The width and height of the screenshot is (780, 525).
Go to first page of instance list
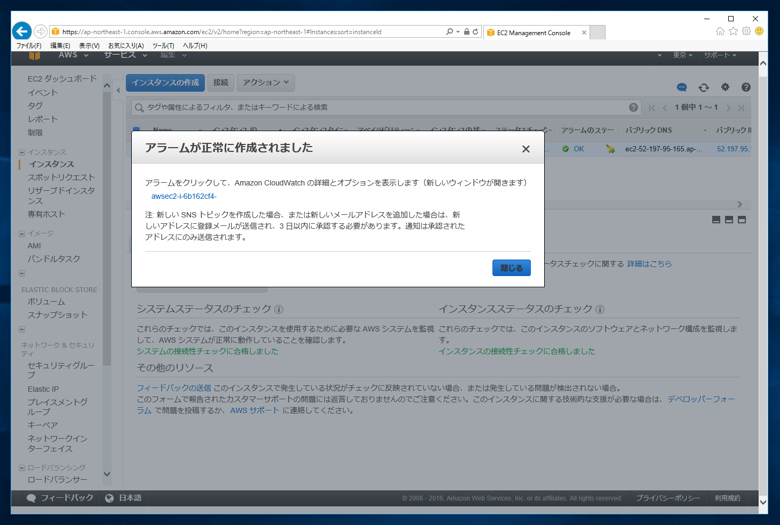(652, 107)
